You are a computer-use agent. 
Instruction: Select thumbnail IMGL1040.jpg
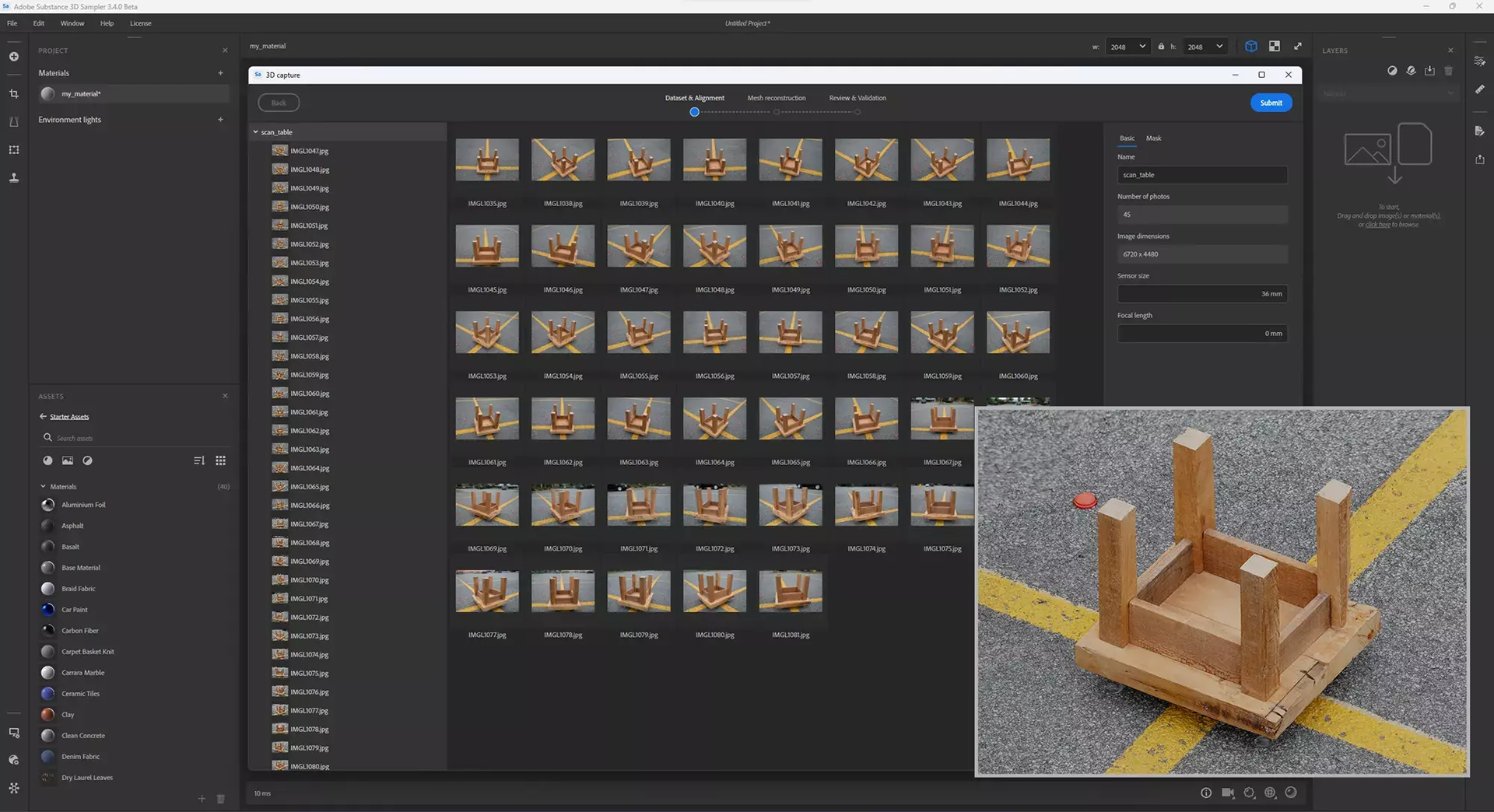tap(714, 160)
